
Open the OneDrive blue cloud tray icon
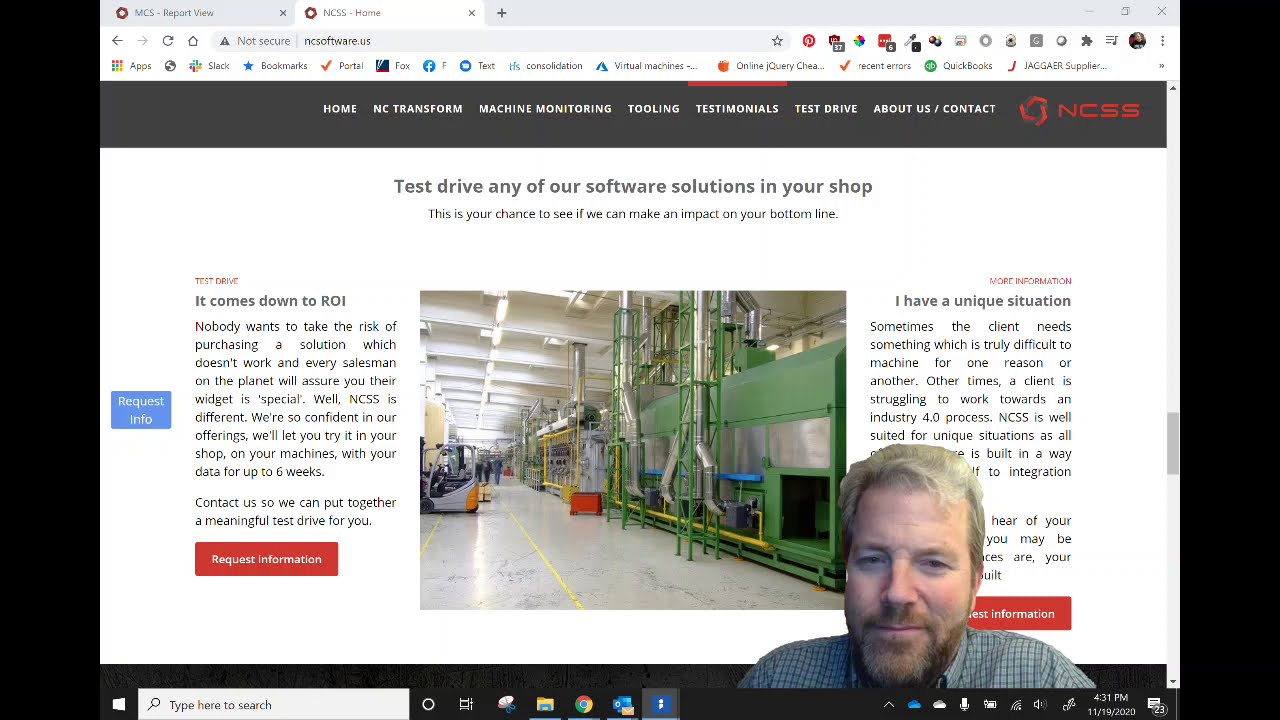click(914, 705)
